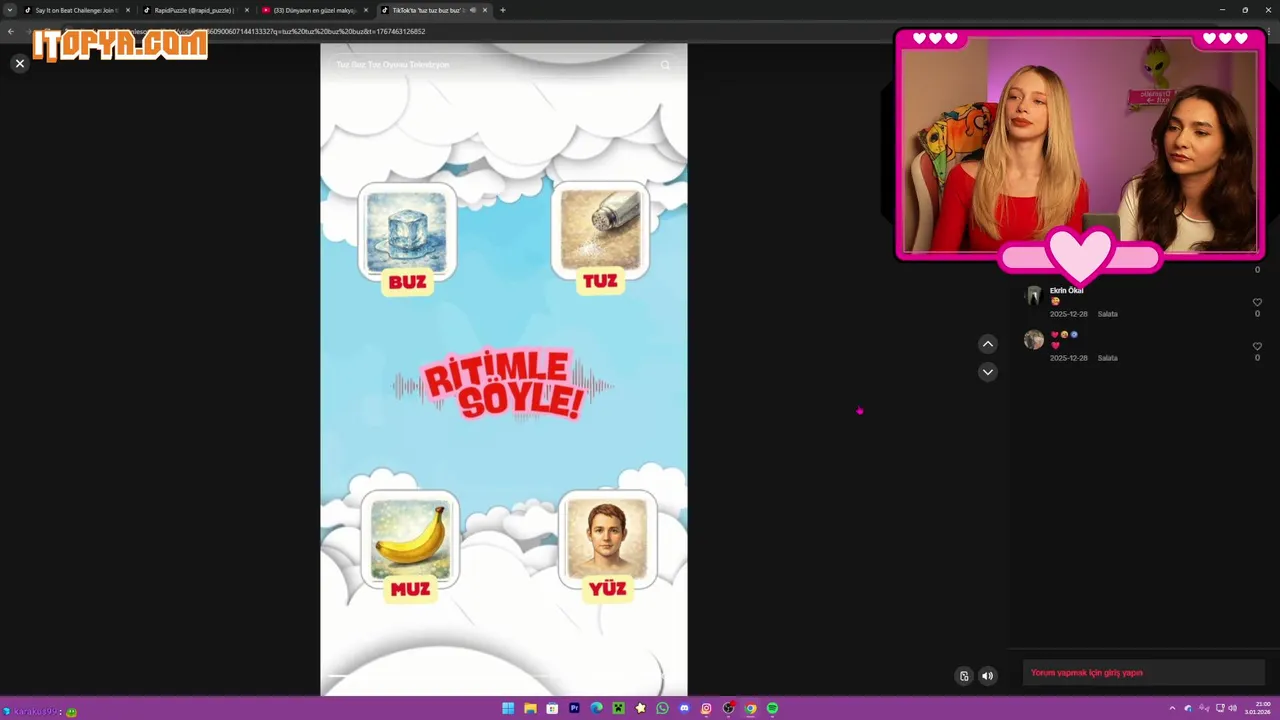This screenshot has width=1280, height=720.
Task: Open OBS Studio from the taskbar
Action: 728,708
